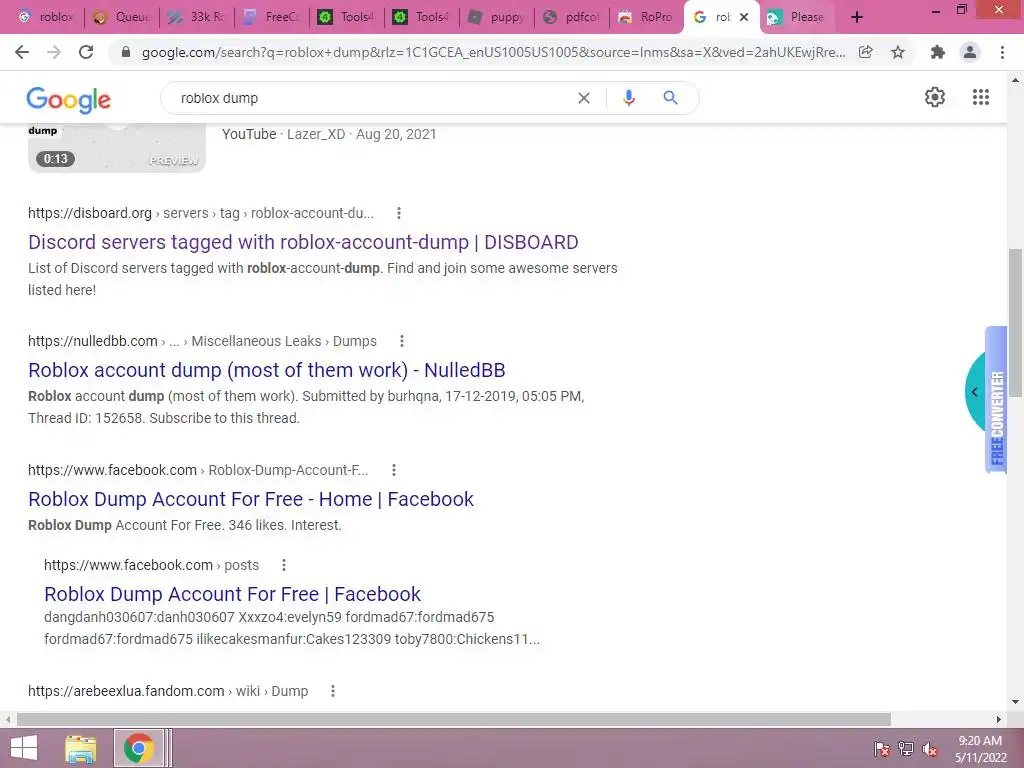Open 'Roblox Dump Account For Free - Home' link
The width and height of the screenshot is (1024, 768).
point(251,499)
